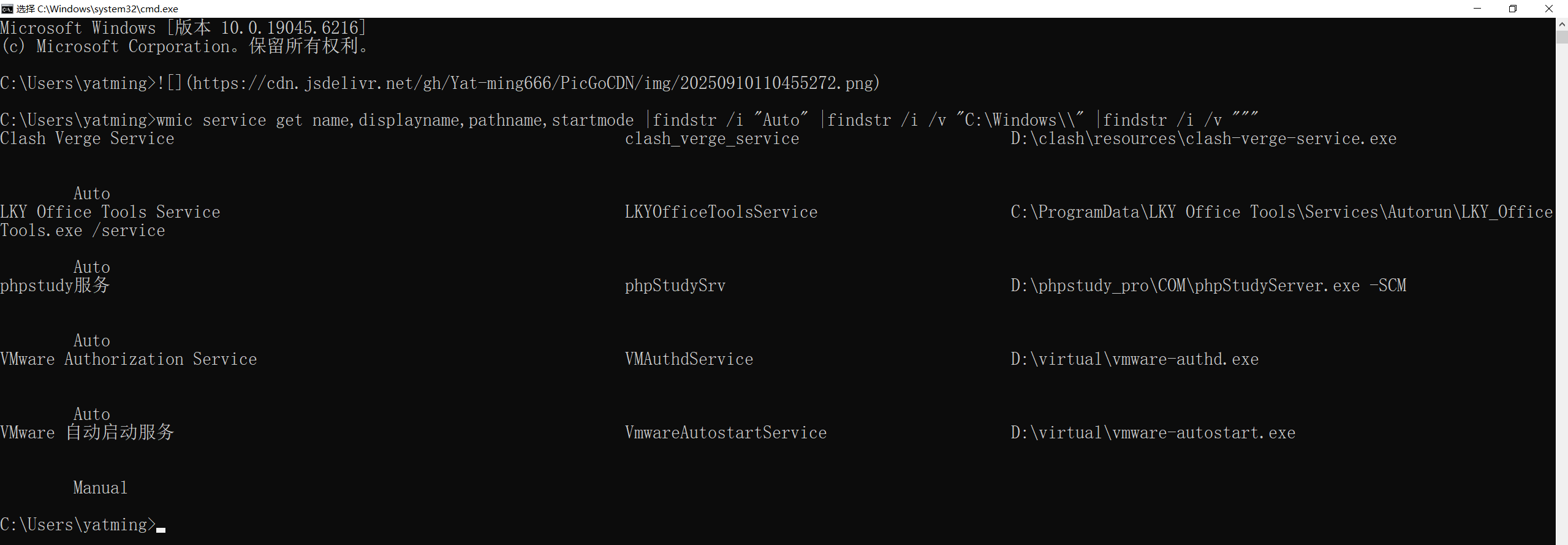Click the LKYOfficeToolsService name entry

point(721,212)
